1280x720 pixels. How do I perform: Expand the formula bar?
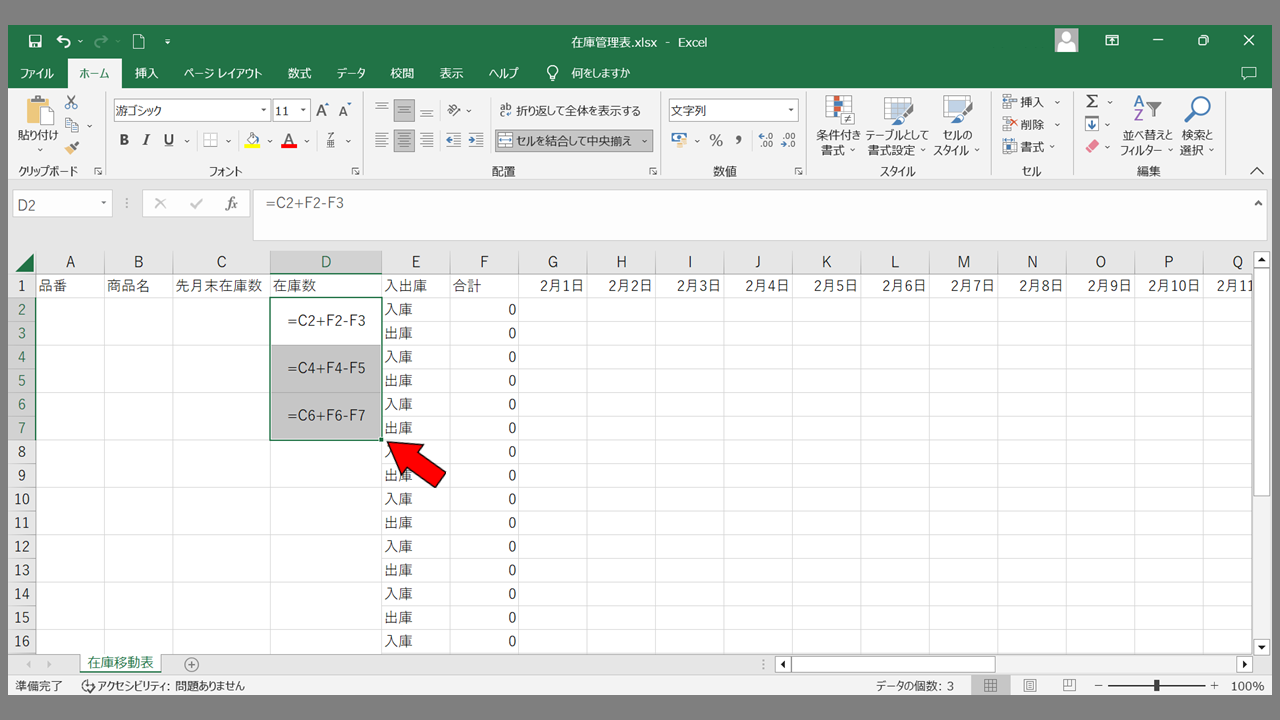[x=1258, y=204]
